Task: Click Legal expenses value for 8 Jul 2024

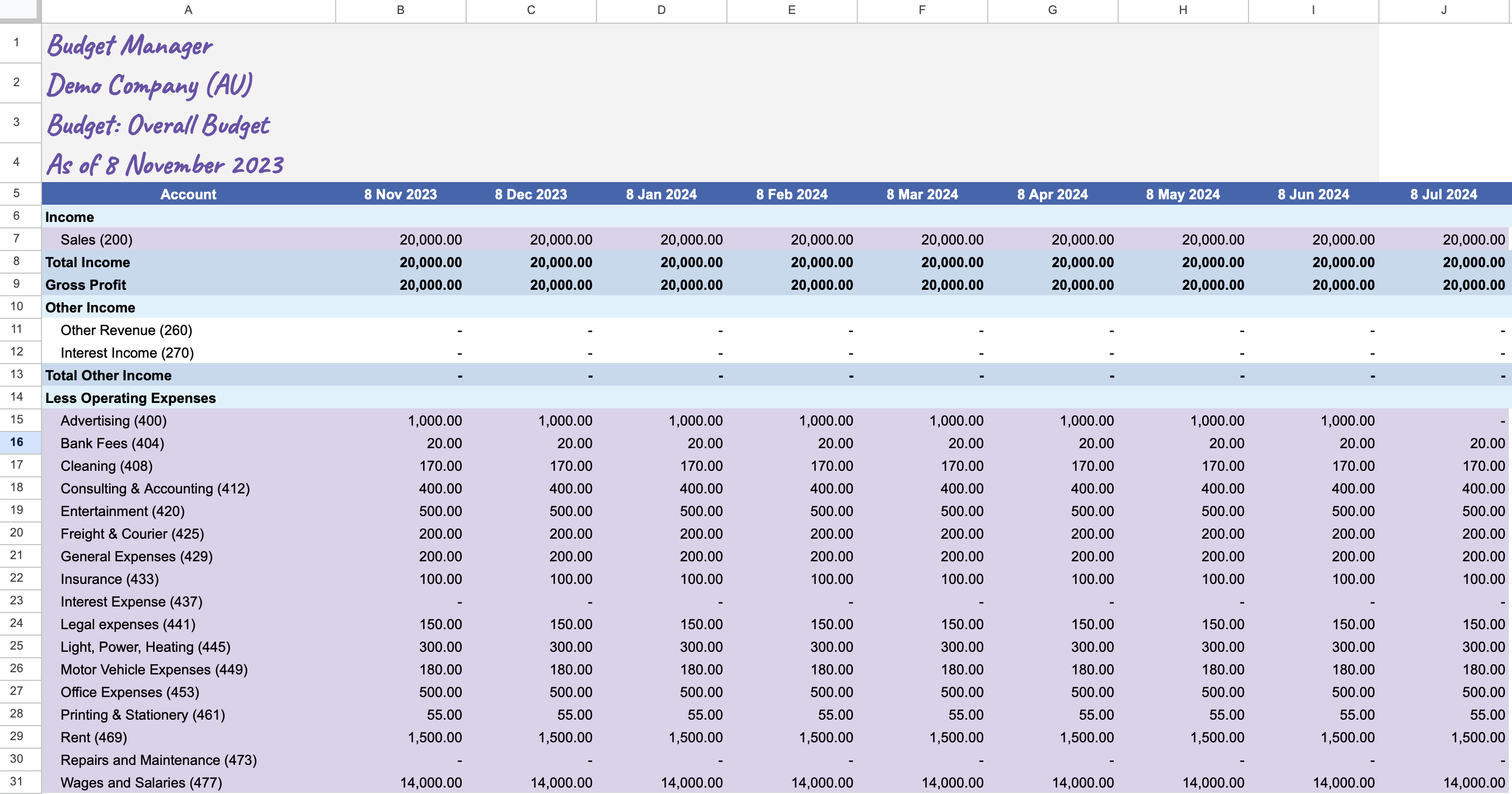Action: coord(1444,624)
